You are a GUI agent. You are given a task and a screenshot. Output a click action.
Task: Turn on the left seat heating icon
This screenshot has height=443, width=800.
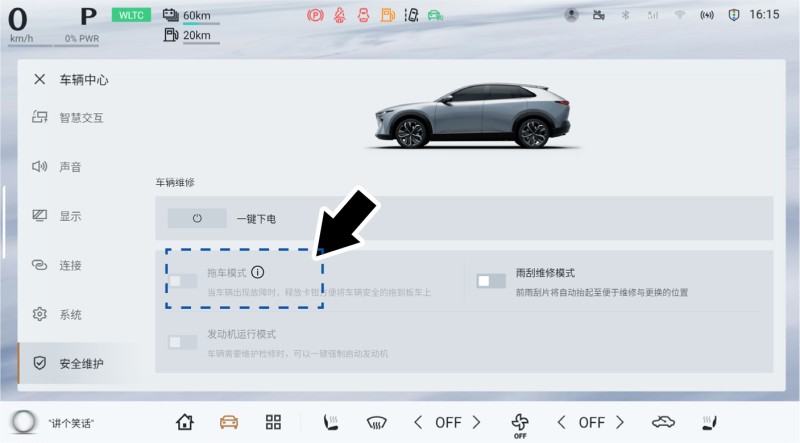pyautogui.click(x=331, y=422)
